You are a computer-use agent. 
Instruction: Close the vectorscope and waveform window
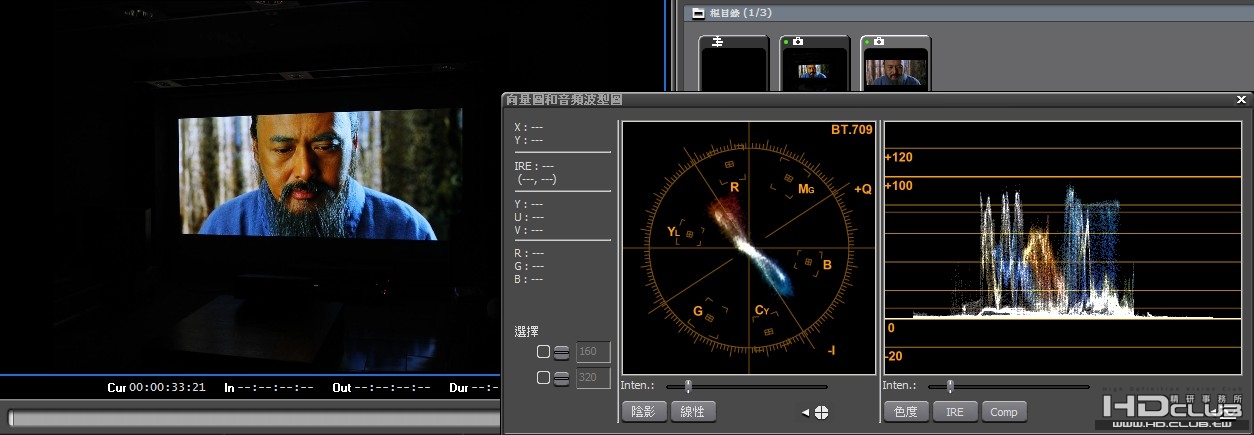[x=1241, y=100]
